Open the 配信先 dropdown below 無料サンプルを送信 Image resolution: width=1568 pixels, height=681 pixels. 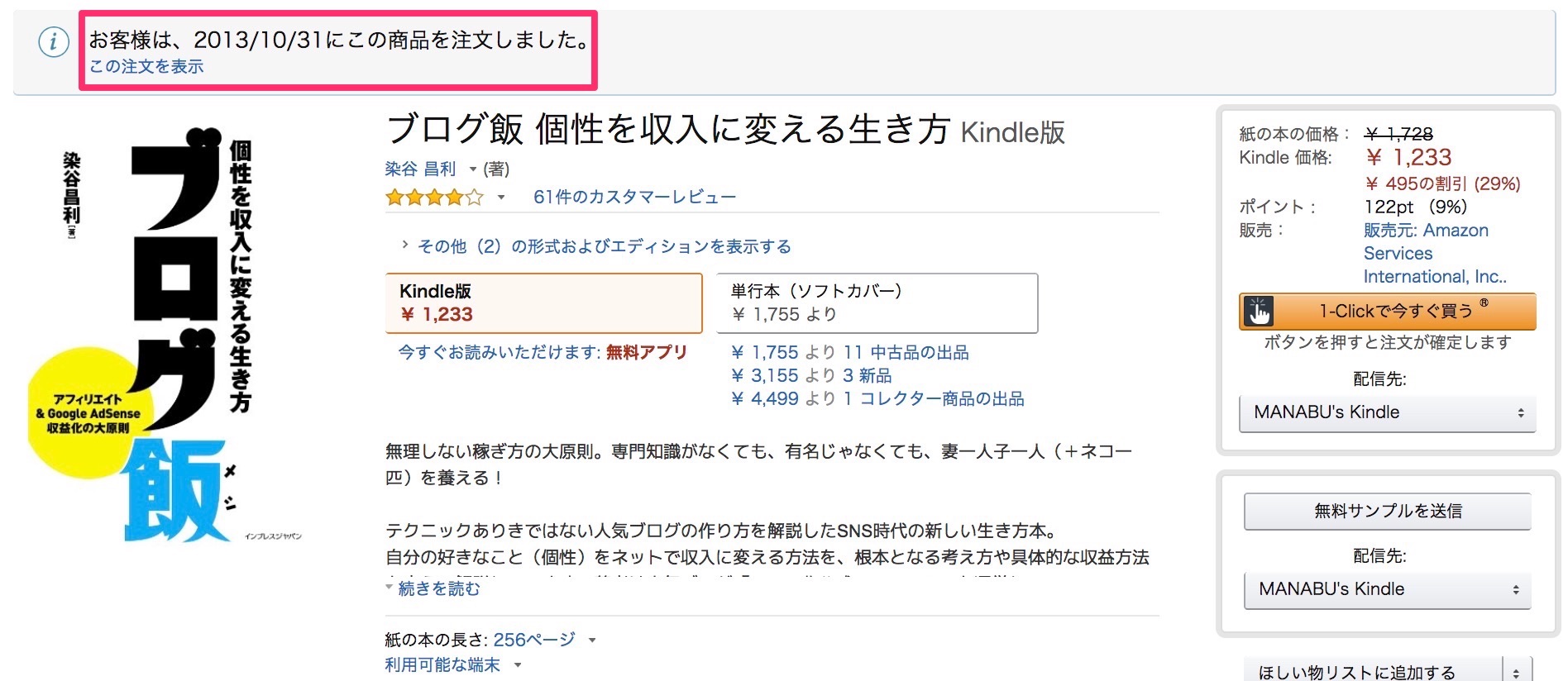(1387, 588)
